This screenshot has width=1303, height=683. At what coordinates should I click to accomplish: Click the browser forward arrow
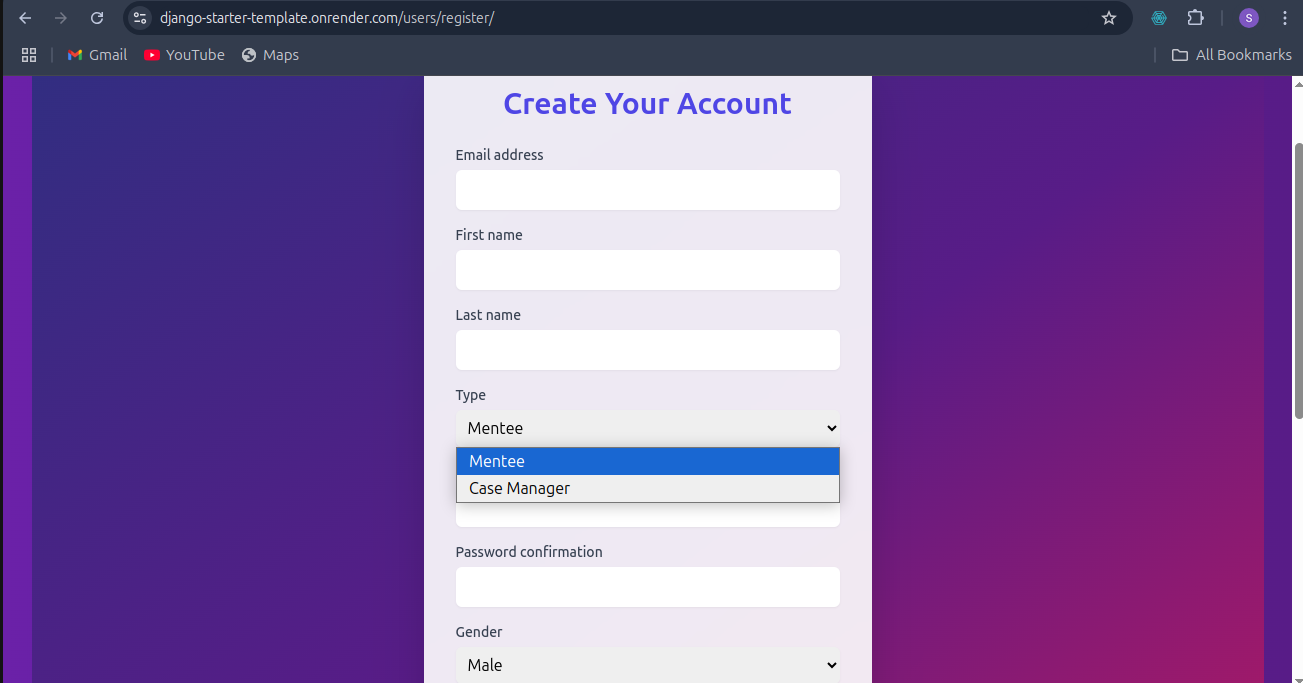coord(61,18)
